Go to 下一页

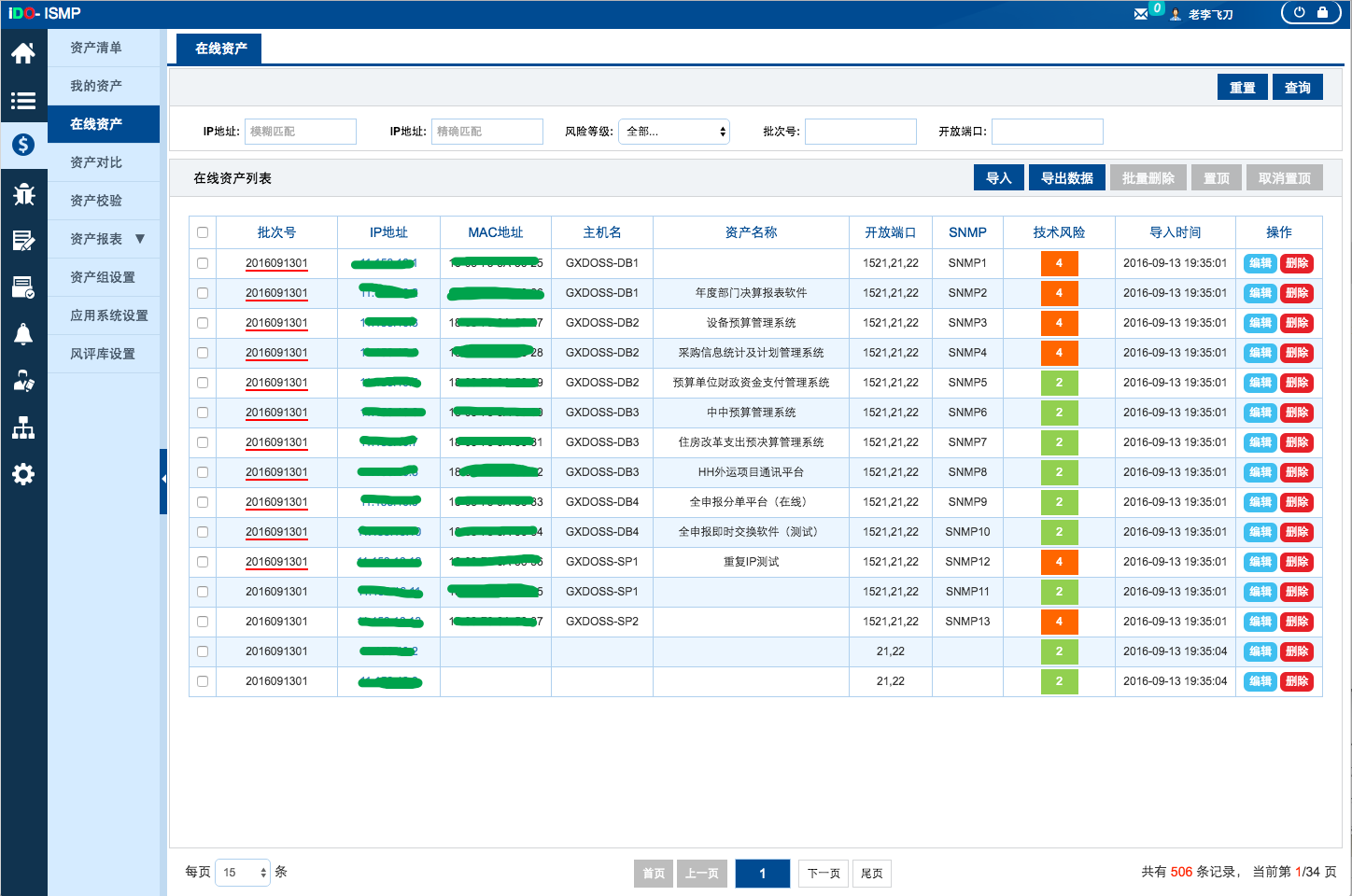coord(824,874)
